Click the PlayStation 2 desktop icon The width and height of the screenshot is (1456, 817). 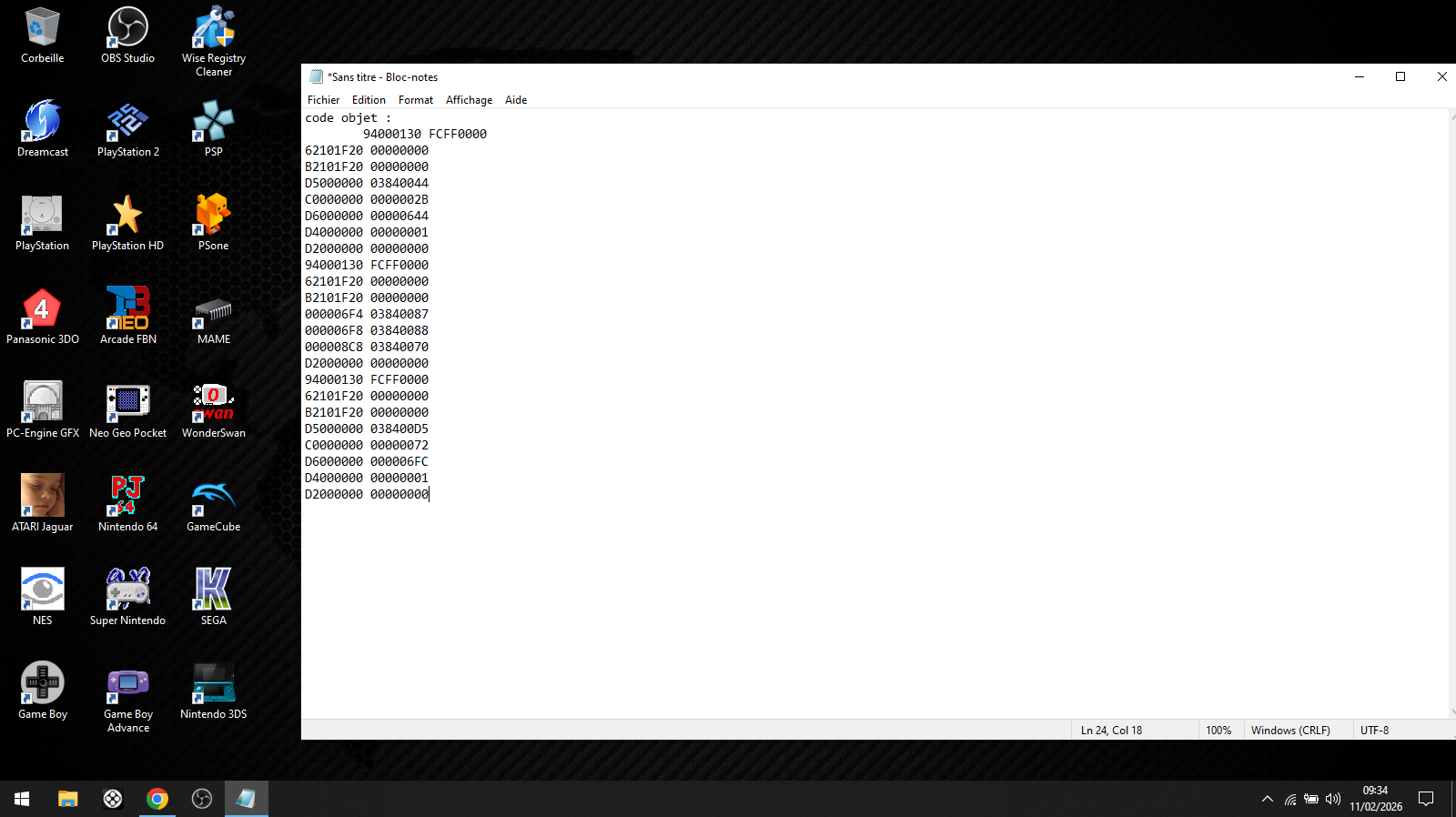pyautogui.click(x=127, y=122)
